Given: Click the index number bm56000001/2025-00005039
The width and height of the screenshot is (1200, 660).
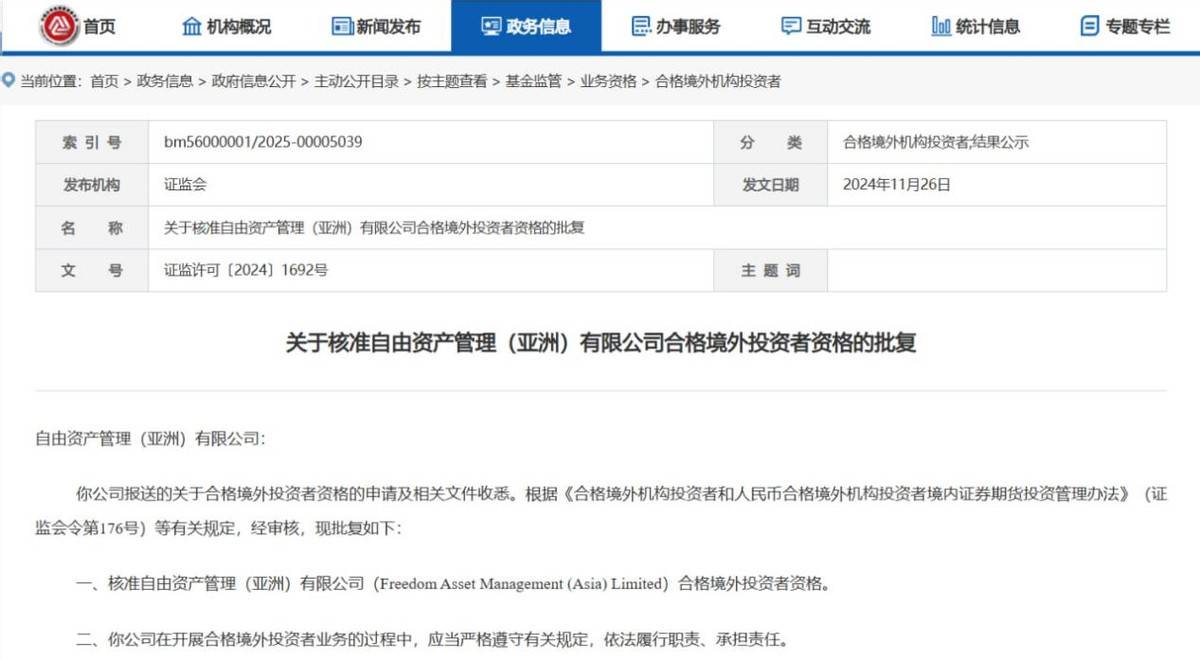Looking at the screenshot, I should tap(263, 142).
